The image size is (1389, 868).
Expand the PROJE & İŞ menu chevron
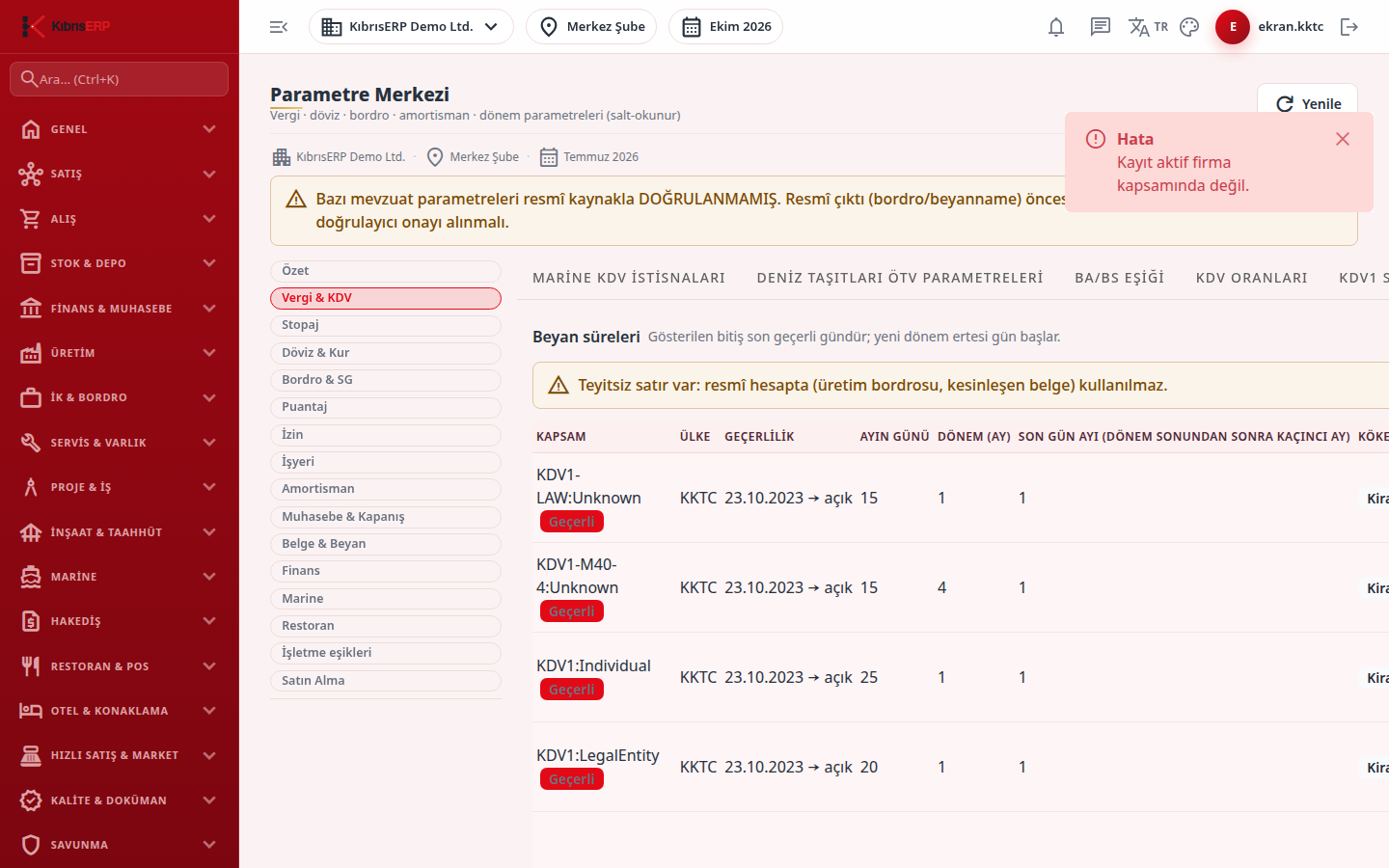209,487
